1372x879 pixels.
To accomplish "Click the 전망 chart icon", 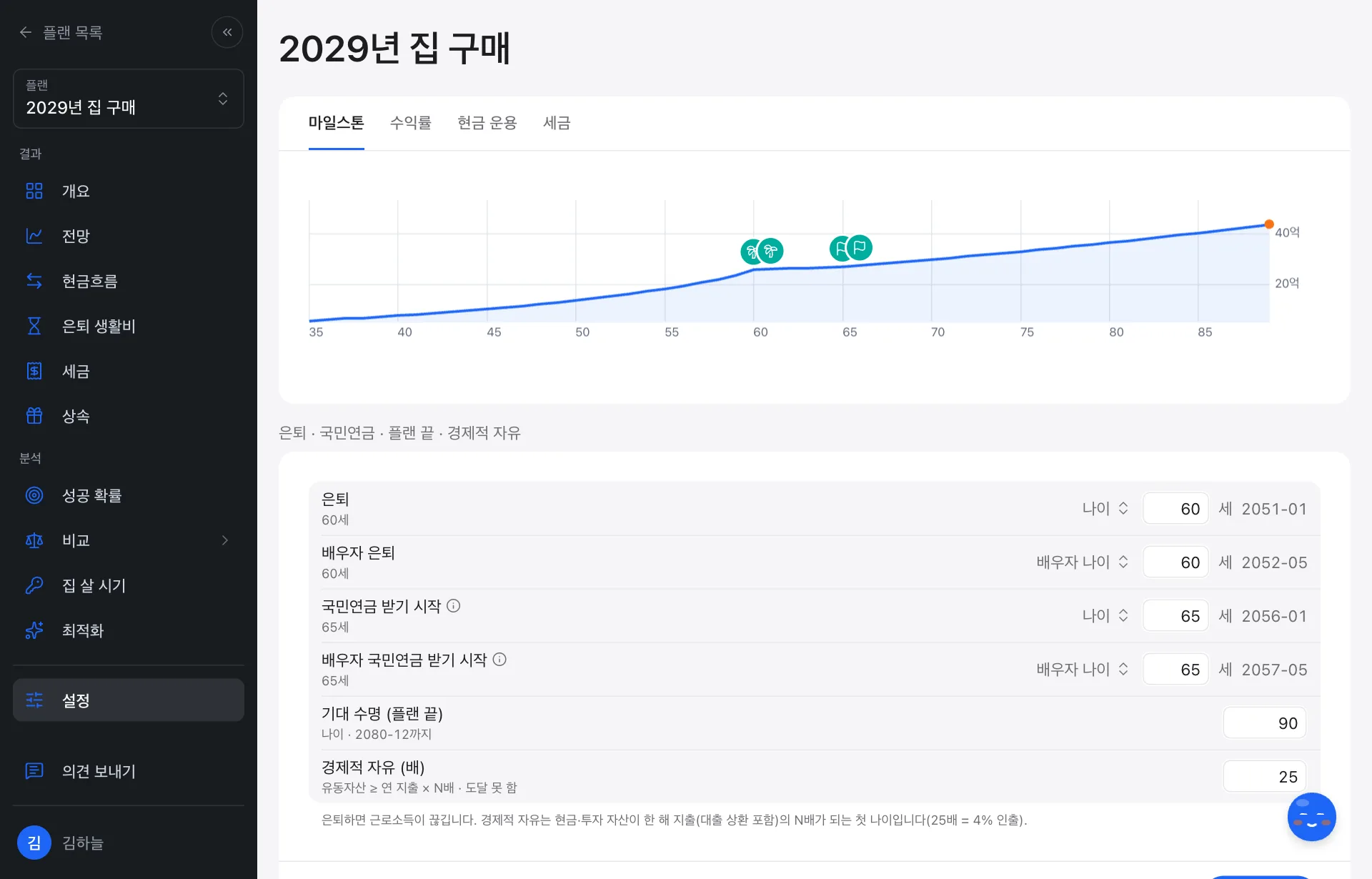I will pos(34,236).
